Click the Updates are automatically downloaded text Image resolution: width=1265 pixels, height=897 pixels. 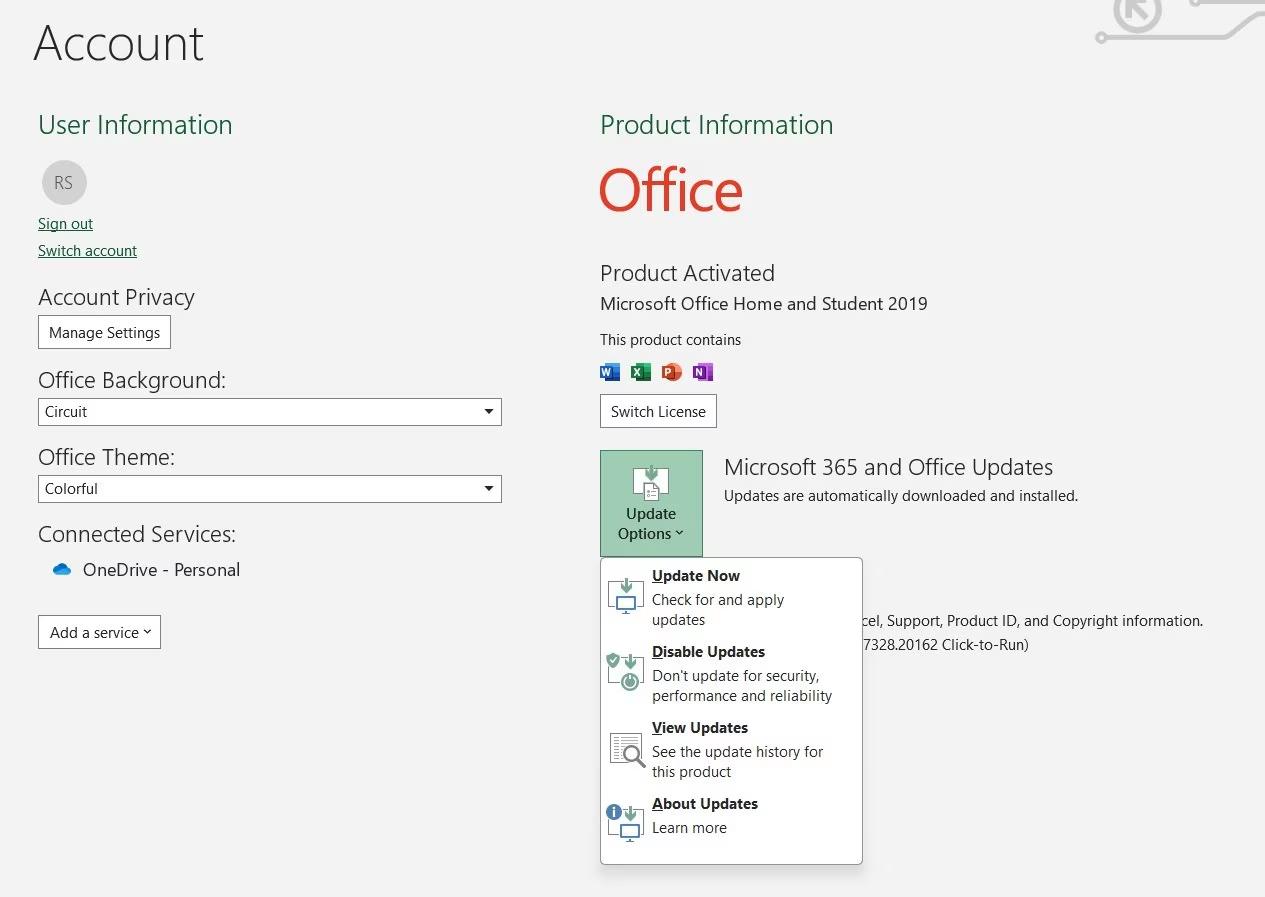tap(901, 496)
